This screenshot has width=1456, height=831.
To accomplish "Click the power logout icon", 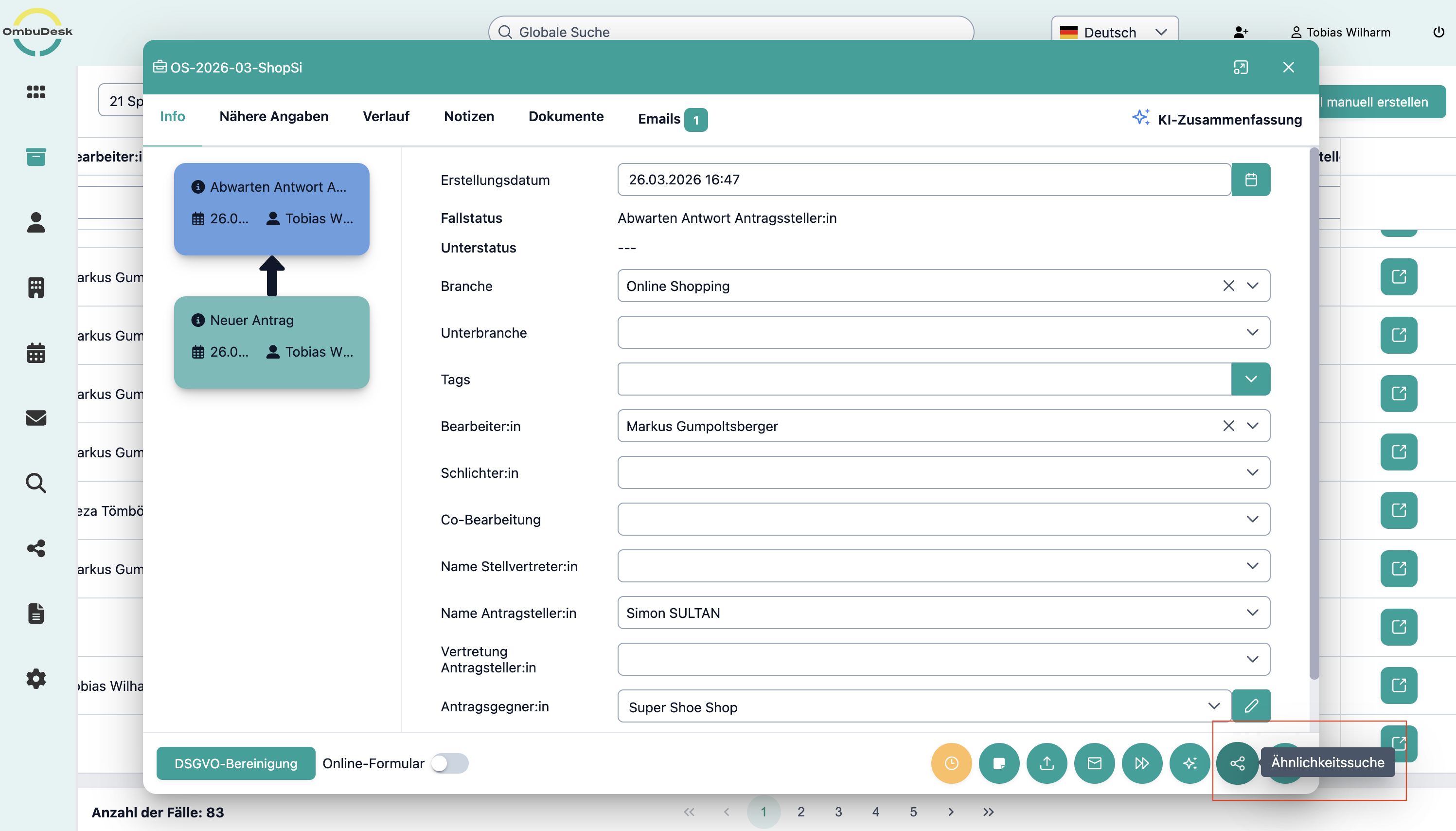I will tap(1438, 32).
